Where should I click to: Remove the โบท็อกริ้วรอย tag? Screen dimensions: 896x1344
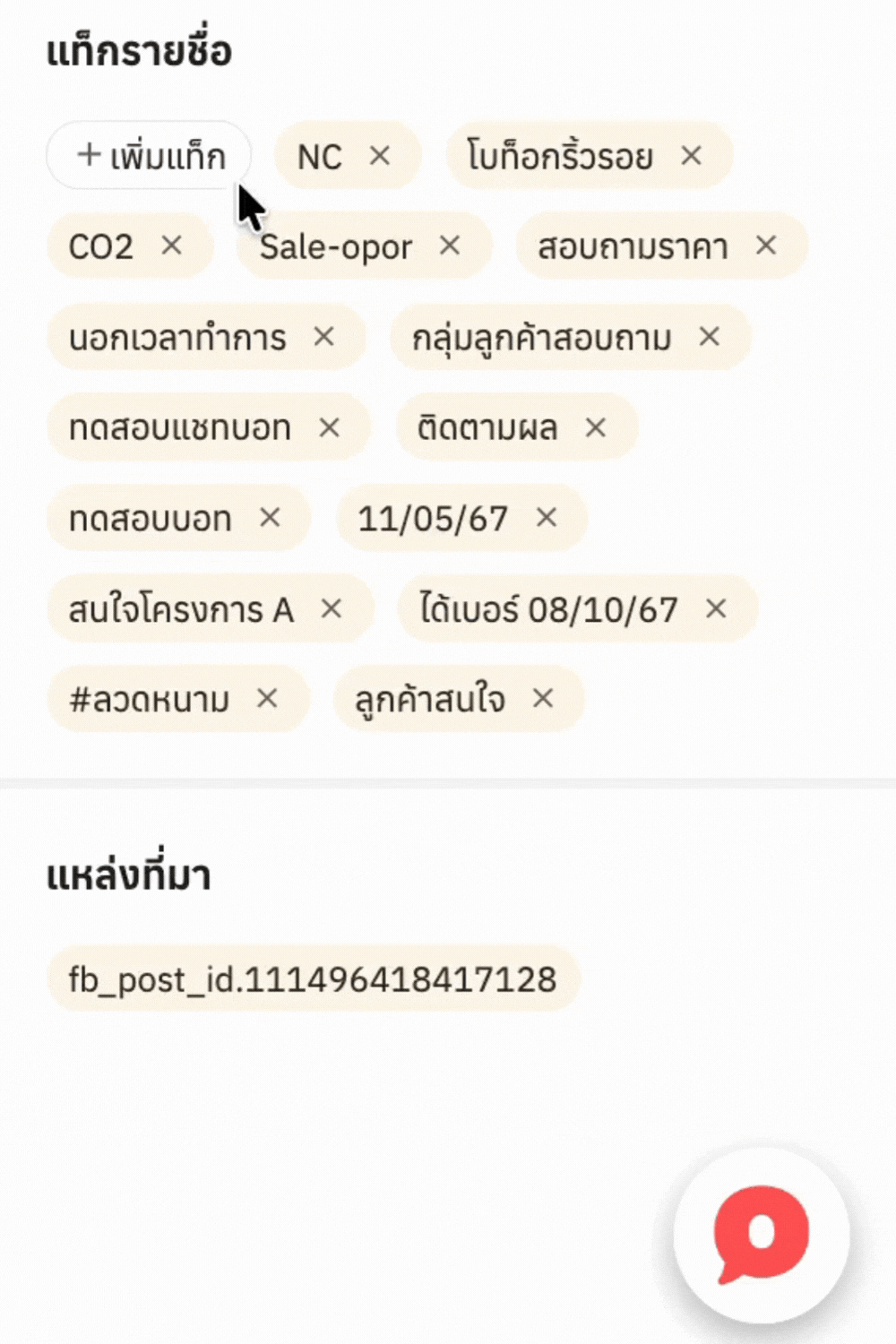point(691,156)
